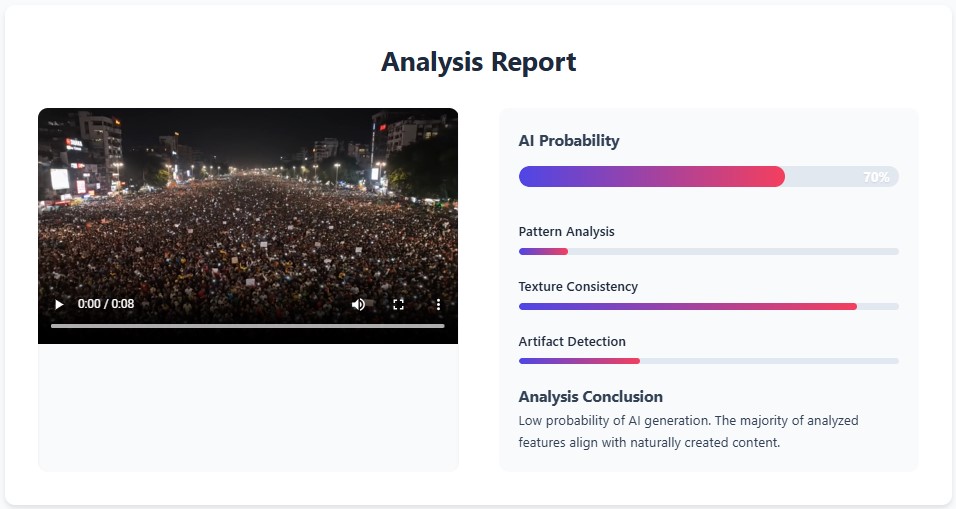Click the Analysis Conclusion heading
This screenshot has width=956, height=509.
(591, 397)
